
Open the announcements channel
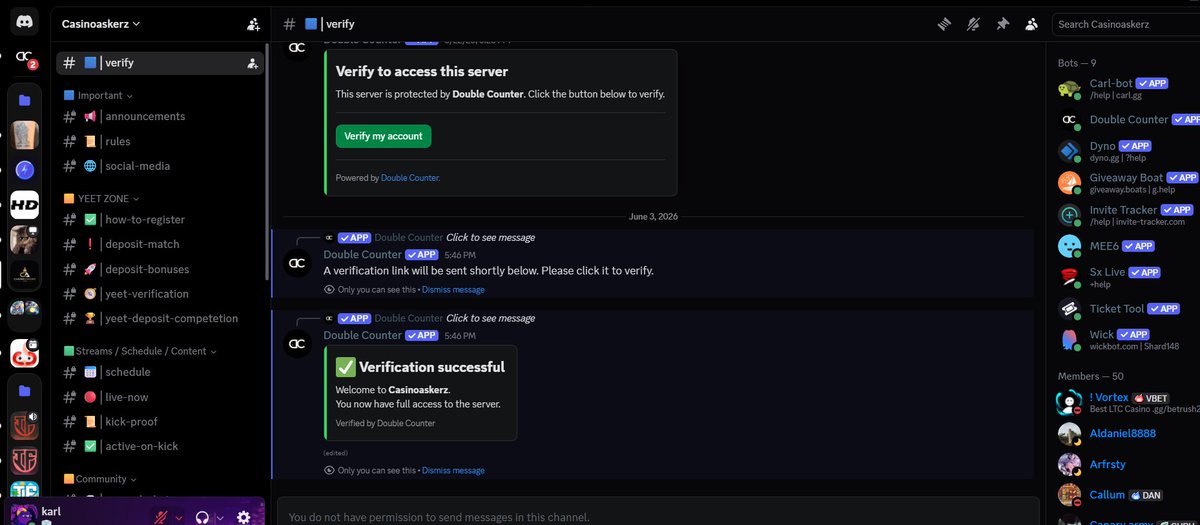[160, 116]
